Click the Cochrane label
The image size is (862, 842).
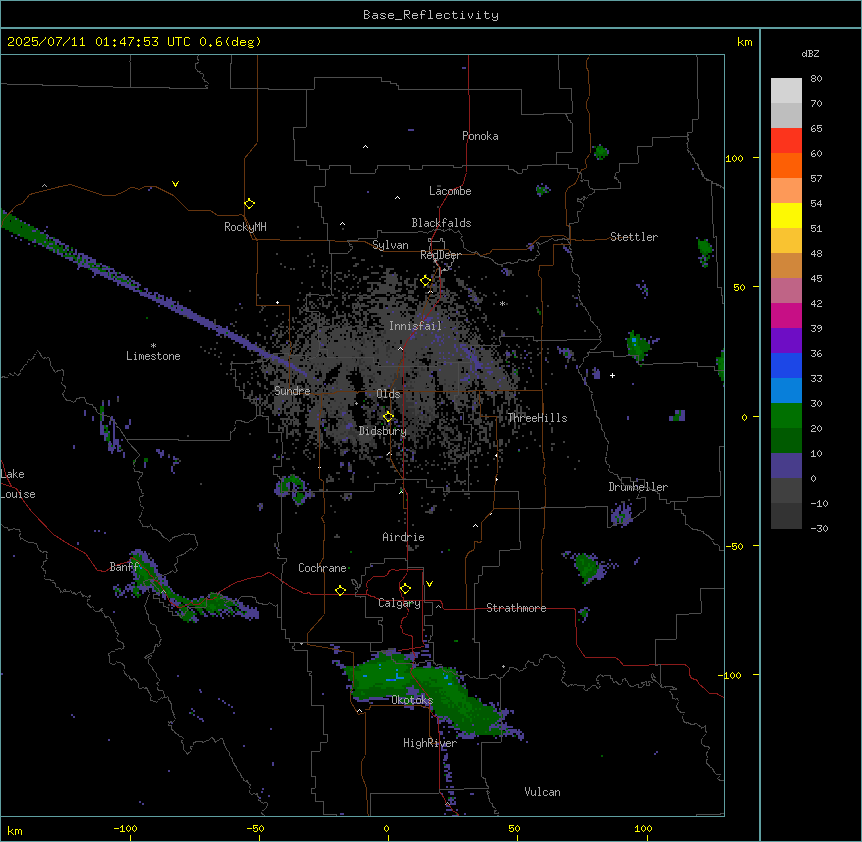point(322,568)
